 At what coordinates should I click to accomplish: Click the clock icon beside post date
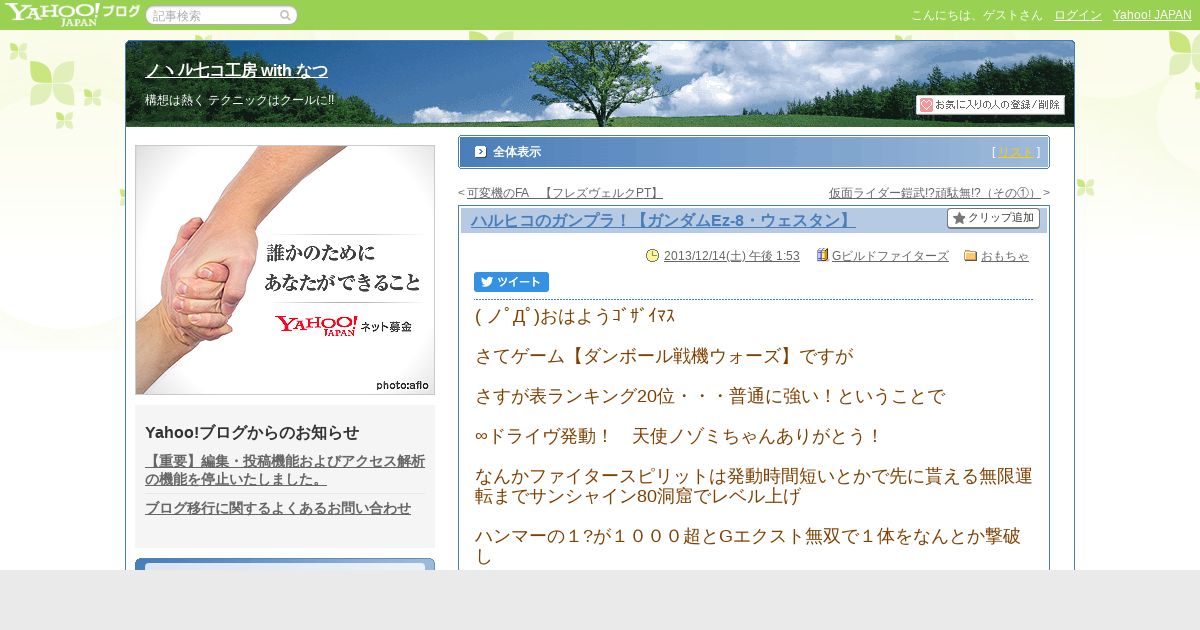coord(653,256)
